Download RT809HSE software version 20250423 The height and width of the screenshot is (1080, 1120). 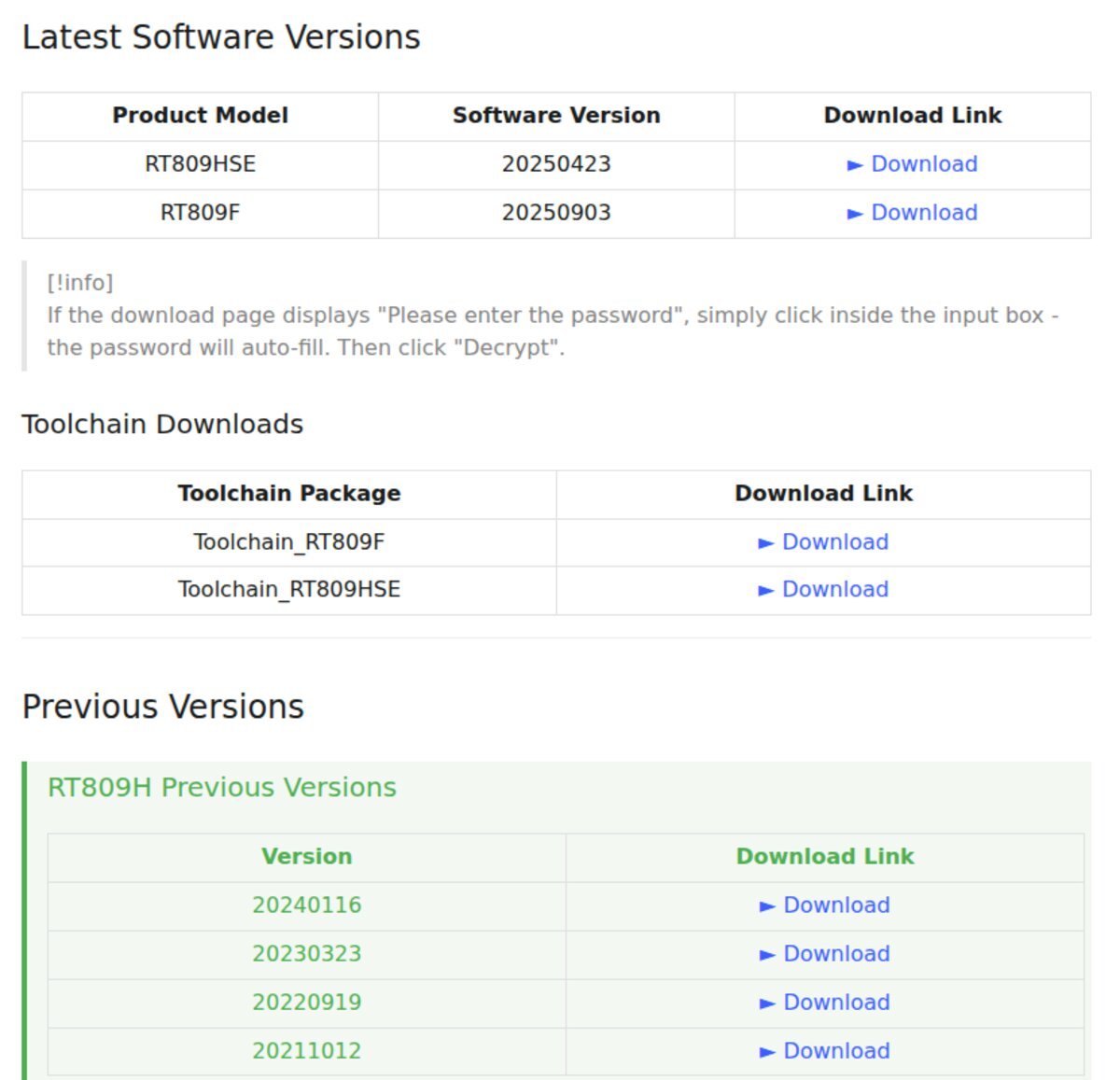(x=912, y=164)
